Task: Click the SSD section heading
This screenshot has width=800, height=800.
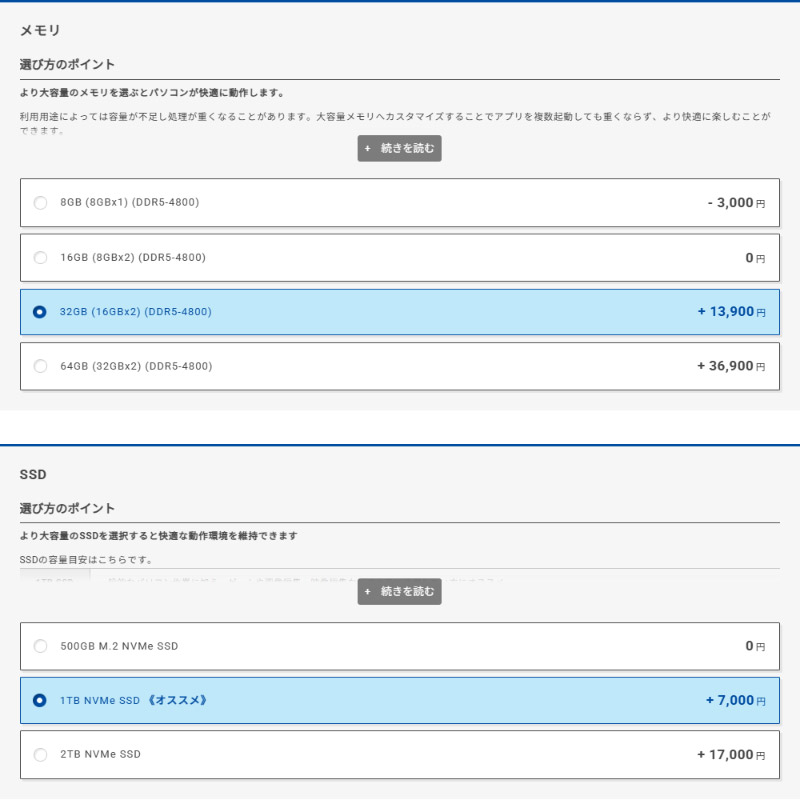Action: tap(33, 474)
